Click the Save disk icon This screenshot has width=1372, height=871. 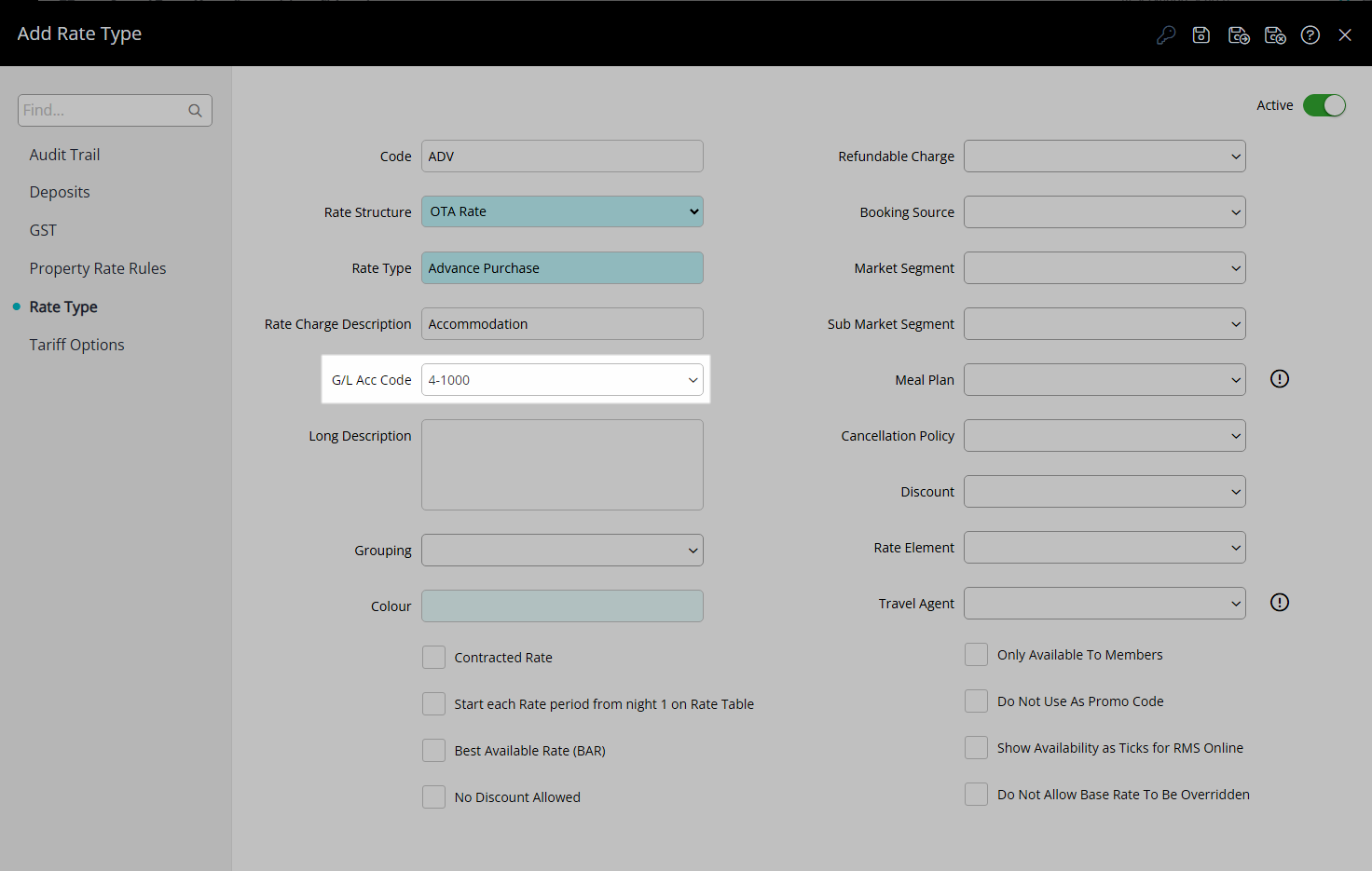tap(1201, 35)
